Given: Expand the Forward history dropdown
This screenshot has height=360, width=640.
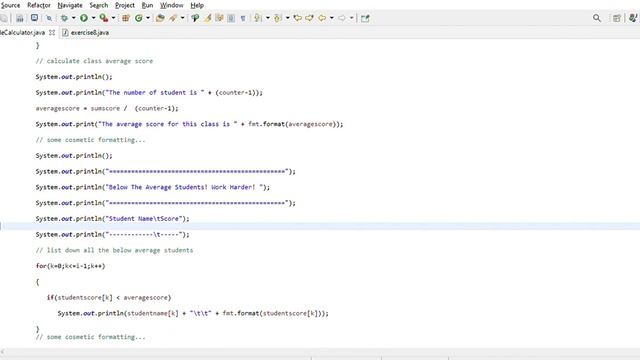Looking at the screenshot, I should point(351,18).
